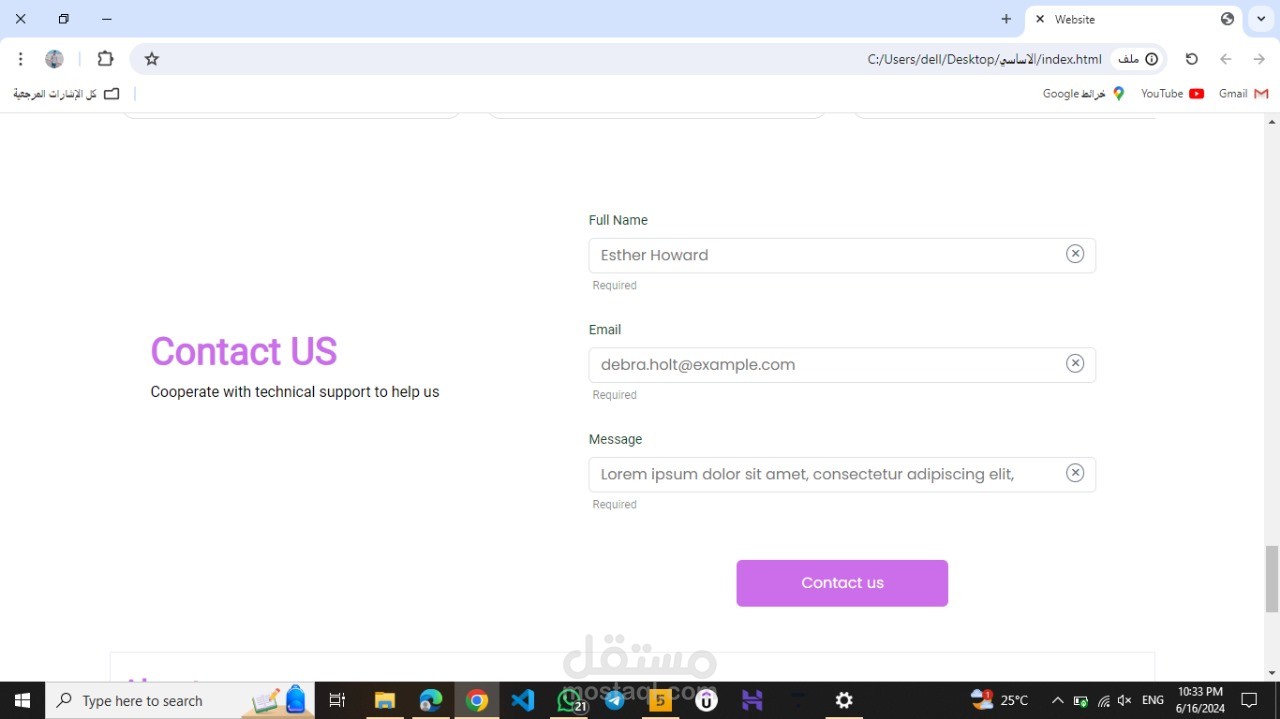Open the YouTube bookmark
Screen dimensions: 1280x719
point(1172,94)
